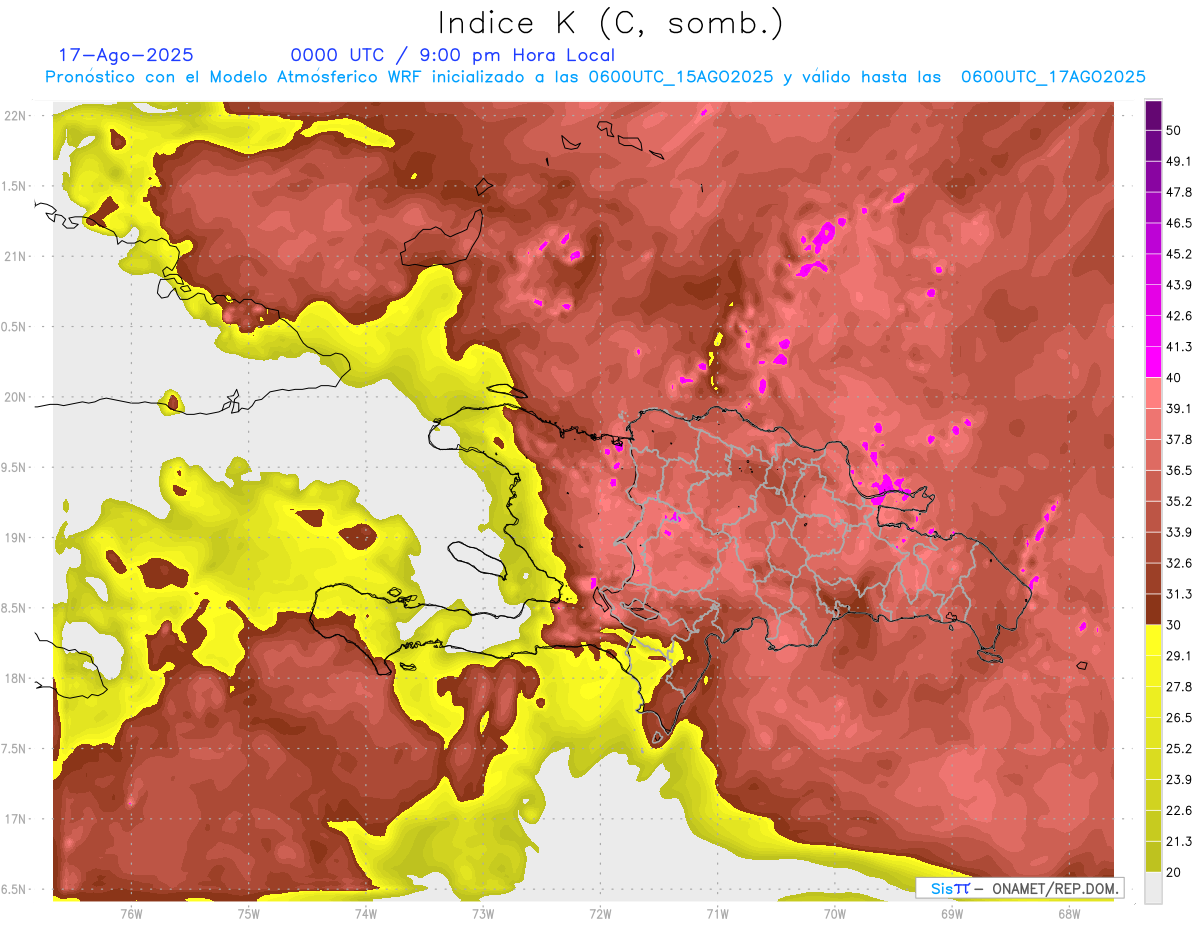Viewport: 1200px width, 927px height.
Task: Click the legend value '47.8'
Action: [x=1178, y=192]
